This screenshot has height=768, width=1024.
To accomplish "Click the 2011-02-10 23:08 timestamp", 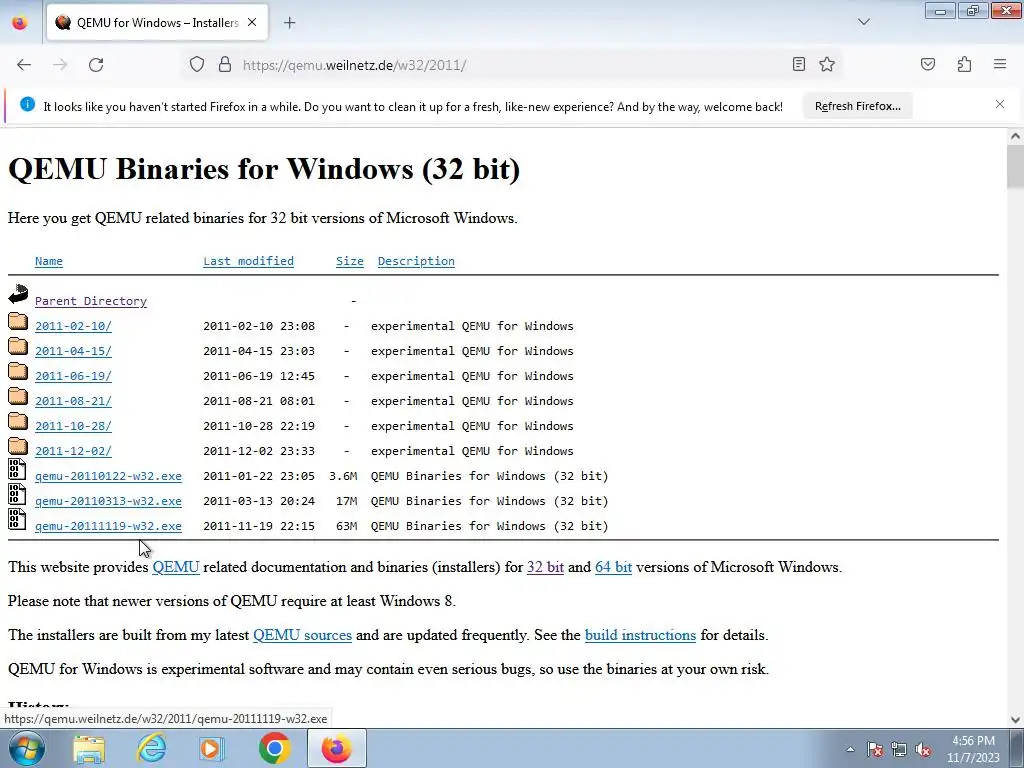I will click(259, 326).
